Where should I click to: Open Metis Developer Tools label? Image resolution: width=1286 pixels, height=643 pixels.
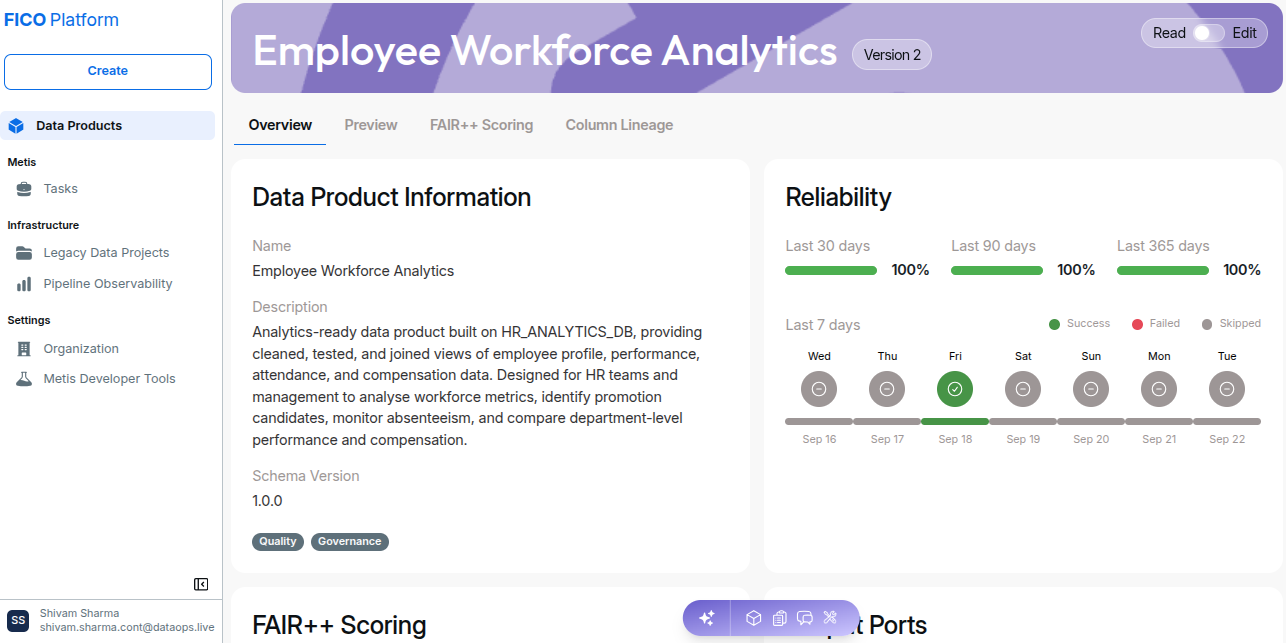point(109,379)
